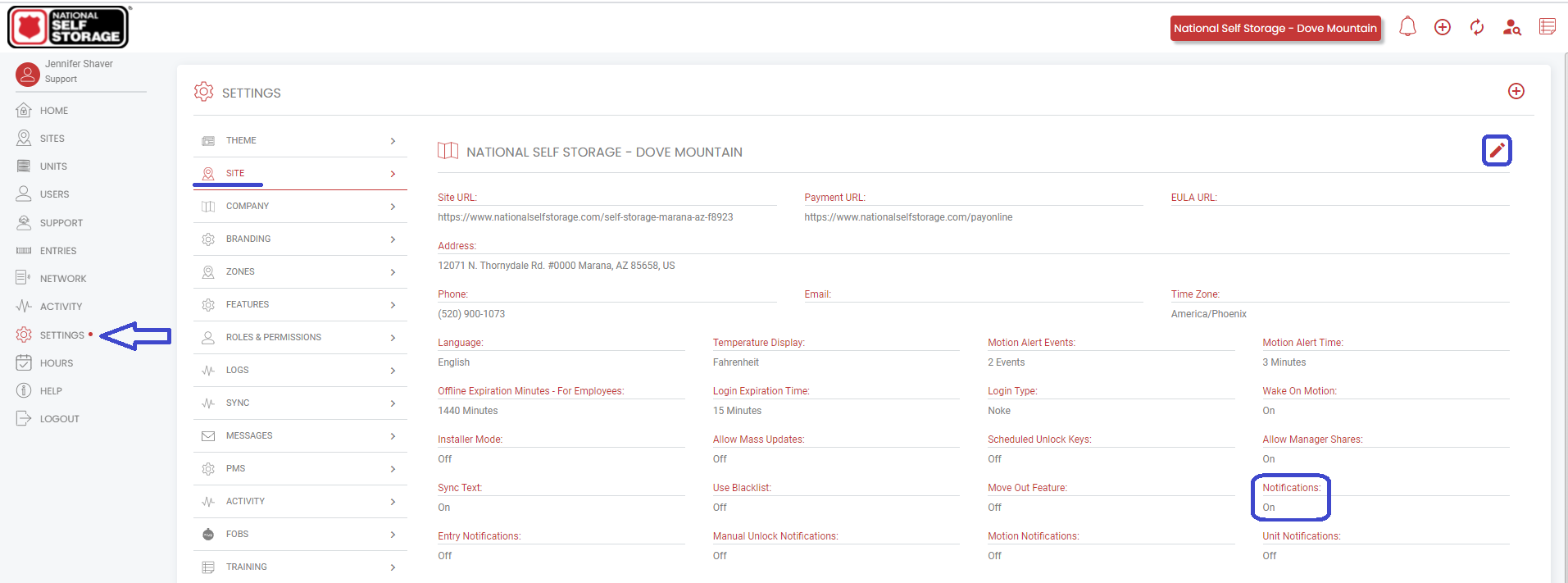The width and height of the screenshot is (1568, 583).
Task: Click Jennifer Shaver profile avatar
Action: point(28,75)
